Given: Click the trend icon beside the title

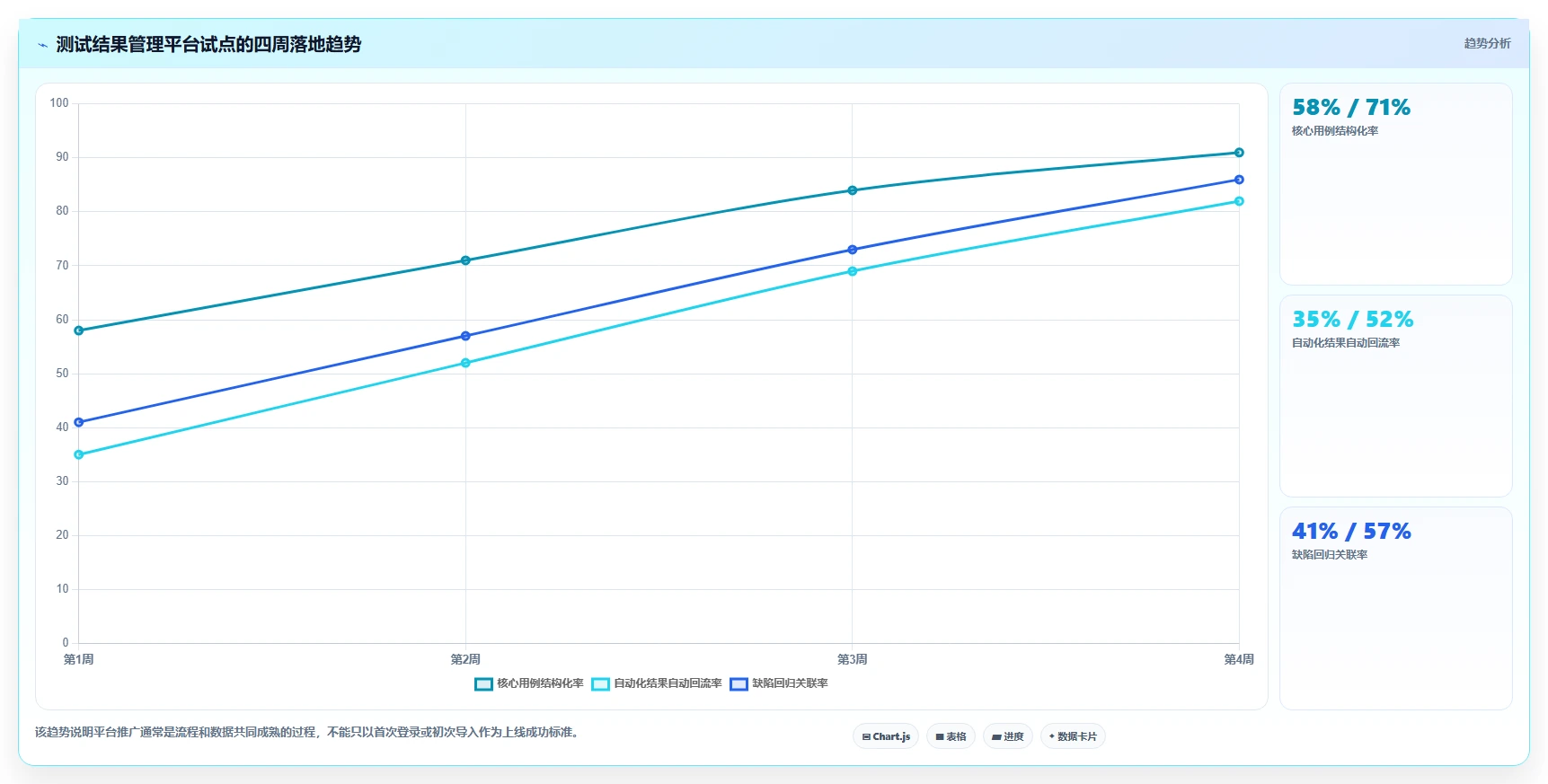Looking at the screenshot, I should click(x=42, y=45).
